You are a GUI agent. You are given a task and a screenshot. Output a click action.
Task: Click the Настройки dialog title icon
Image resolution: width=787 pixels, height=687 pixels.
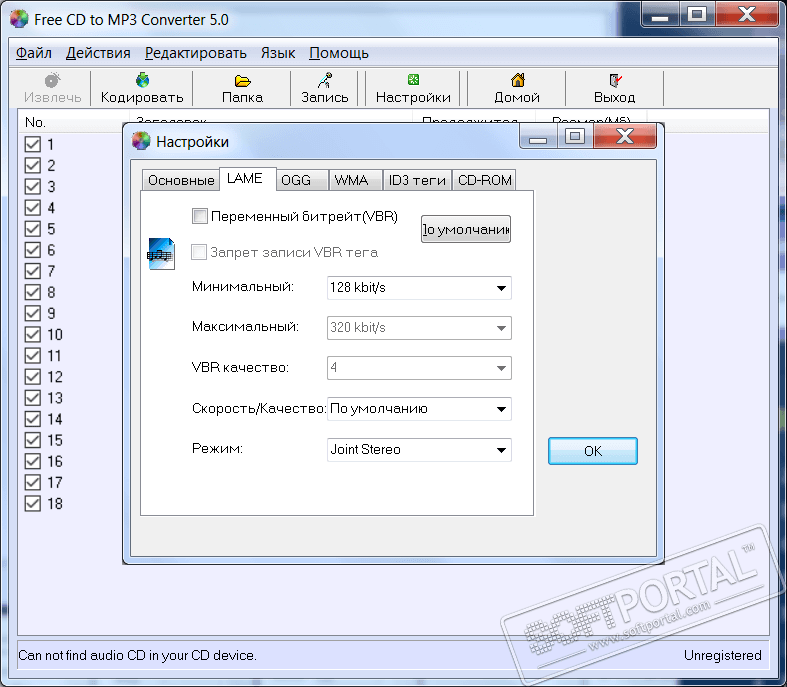point(141,141)
